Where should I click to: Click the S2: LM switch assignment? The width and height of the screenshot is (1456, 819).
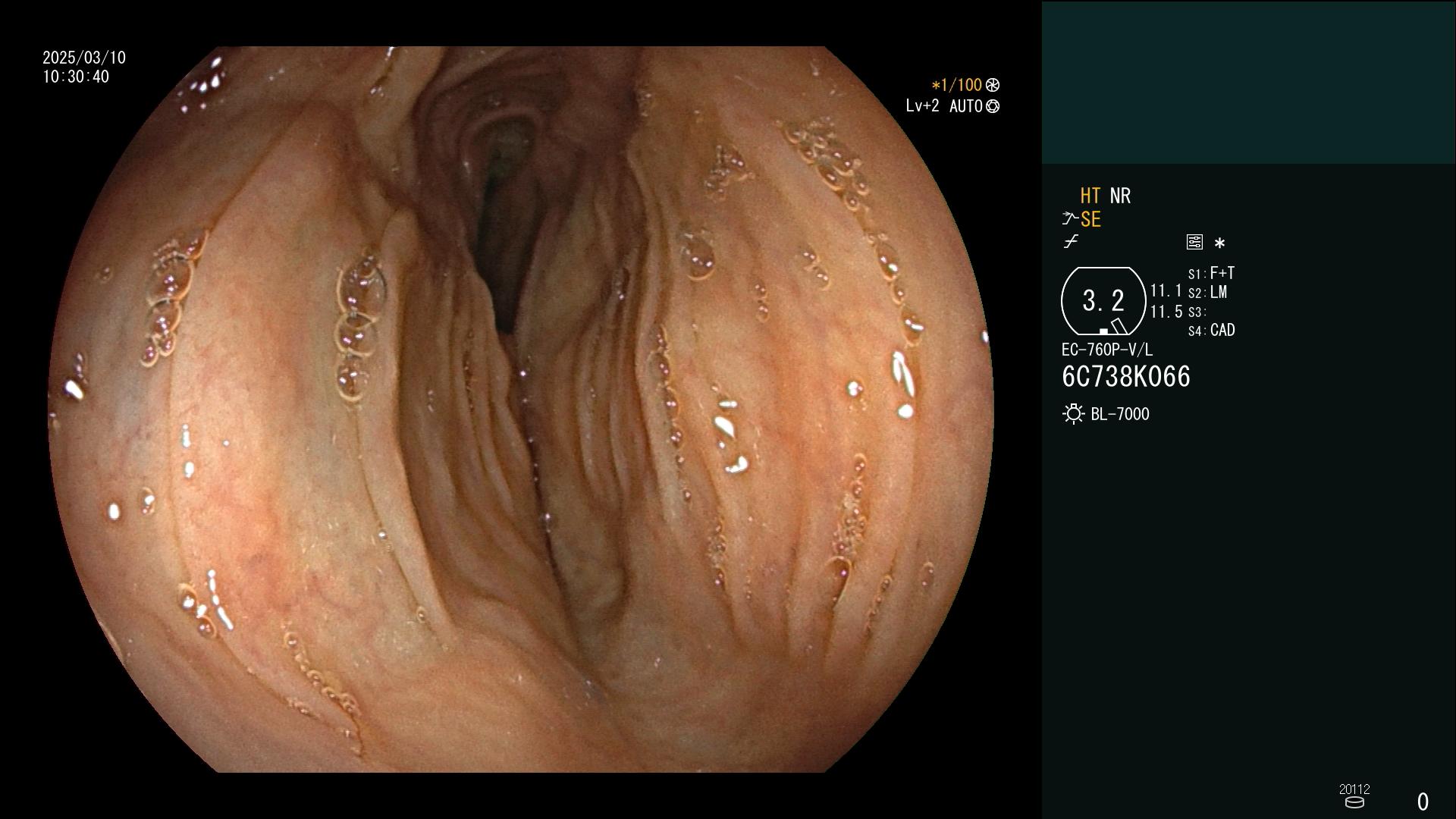click(1208, 292)
